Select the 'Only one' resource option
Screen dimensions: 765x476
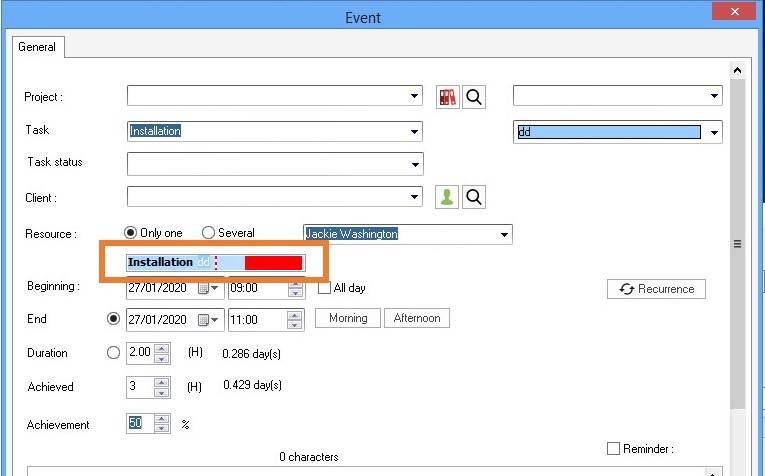pyautogui.click(x=130, y=233)
